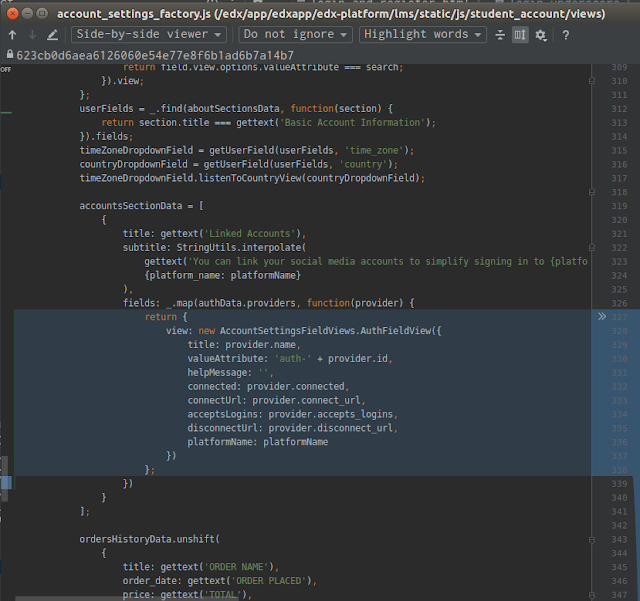Click green change marker near line 312

click(6, 112)
